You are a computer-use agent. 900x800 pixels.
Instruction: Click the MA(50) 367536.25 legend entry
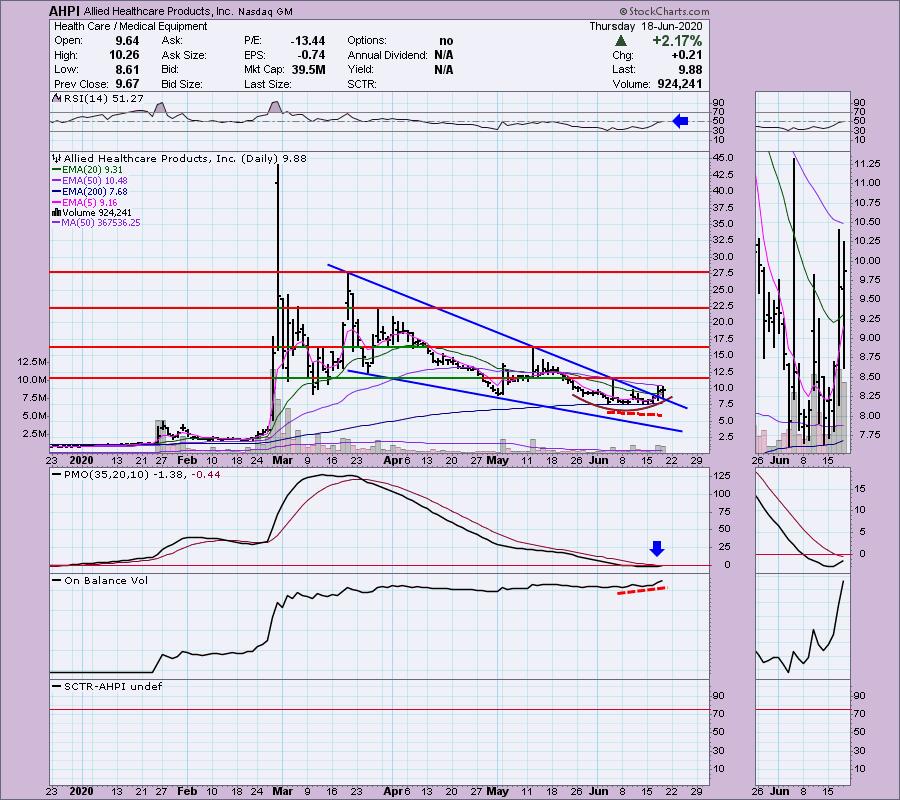pos(101,223)
